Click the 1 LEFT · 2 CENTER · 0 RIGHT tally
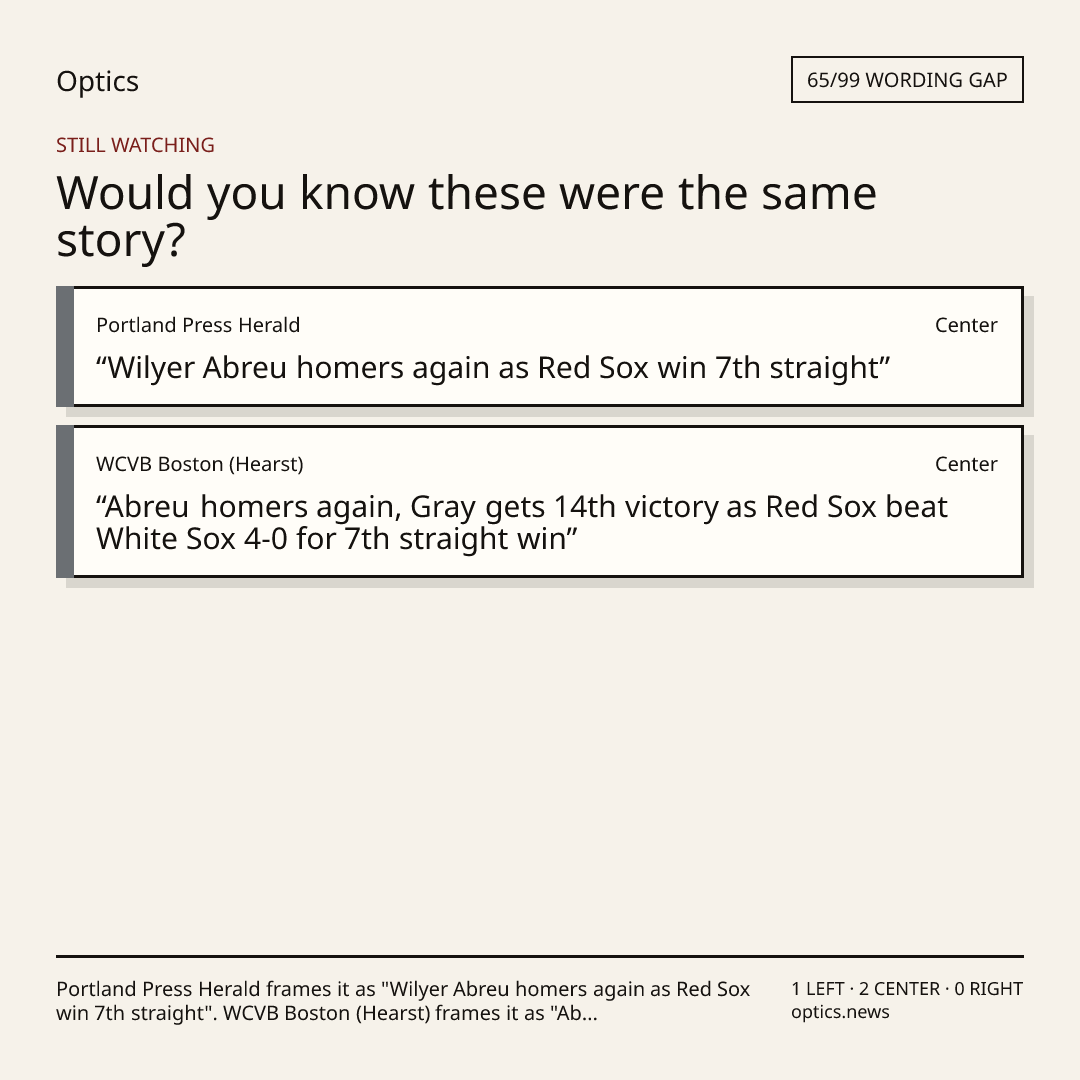This screenshot has width=1080, height=1080. point(907,988)
